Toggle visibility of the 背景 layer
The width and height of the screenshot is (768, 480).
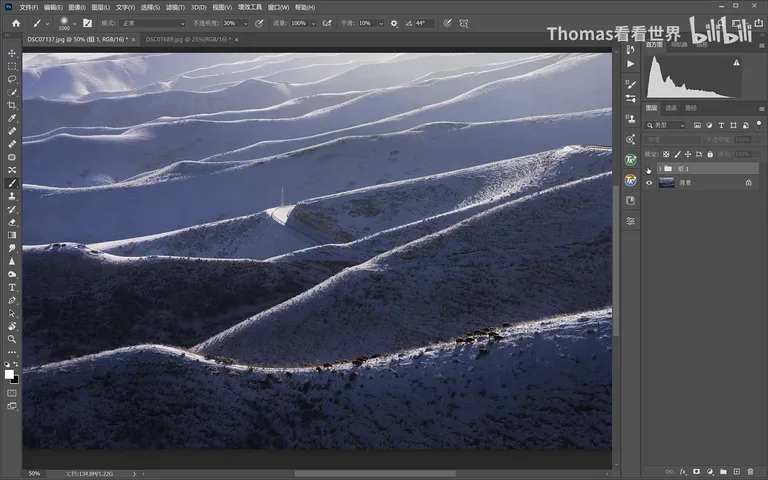[x=649, y=183]
